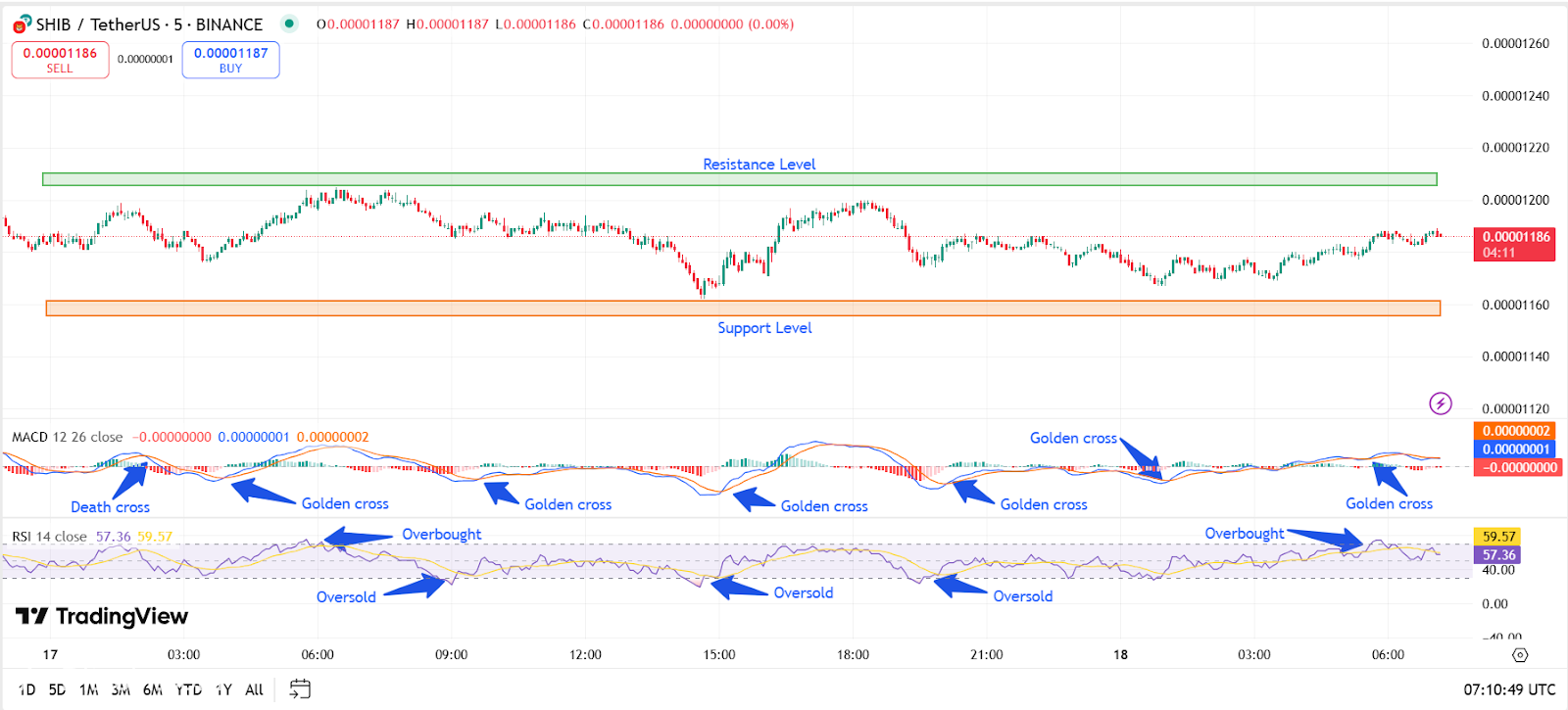This screenshot has height=710, width=1568.
Task: Open the purple lightning flash icon
Action: [x=1440, y=402]
